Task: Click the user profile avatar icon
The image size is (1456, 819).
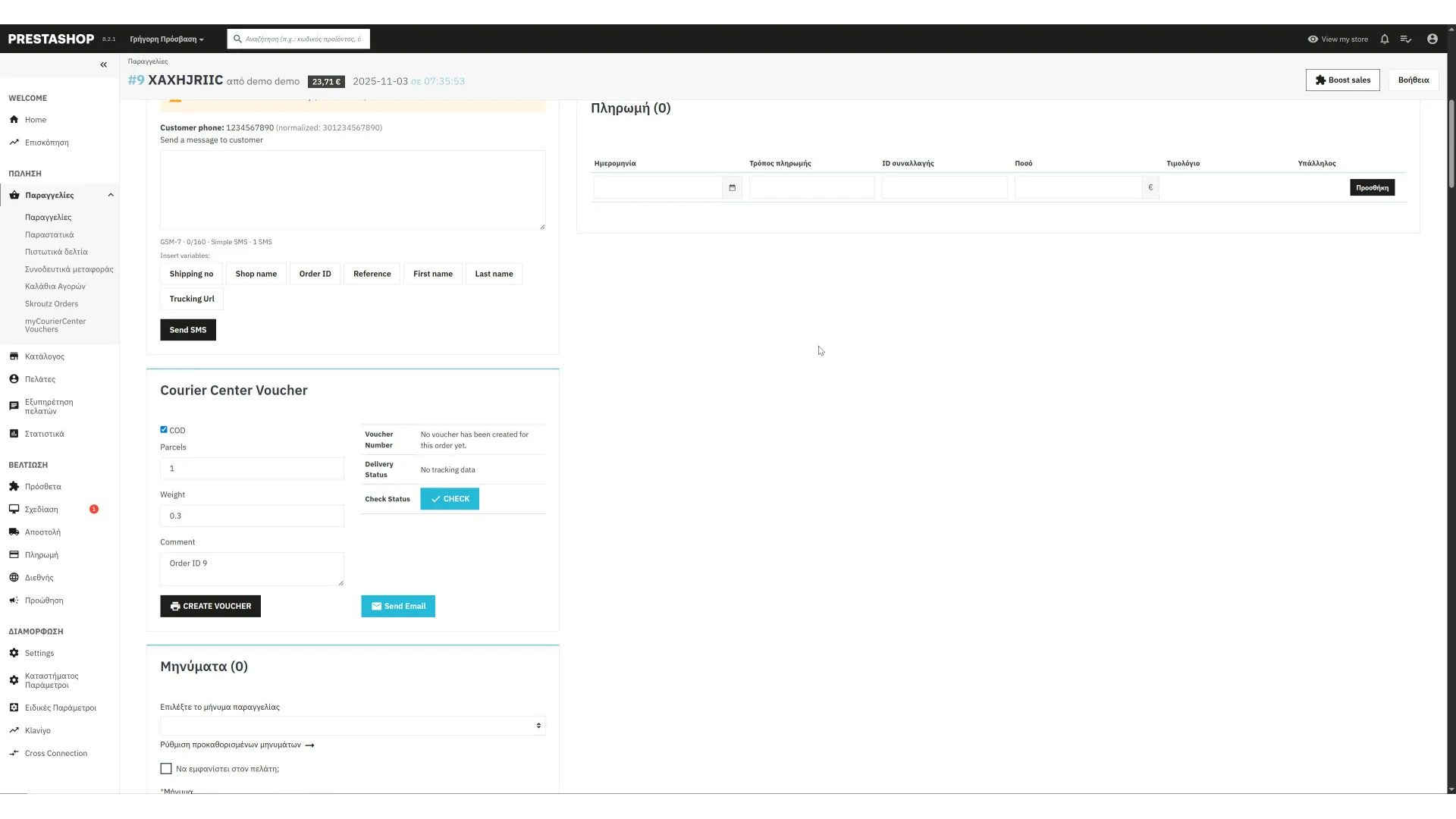Action: pos(1432,39)
